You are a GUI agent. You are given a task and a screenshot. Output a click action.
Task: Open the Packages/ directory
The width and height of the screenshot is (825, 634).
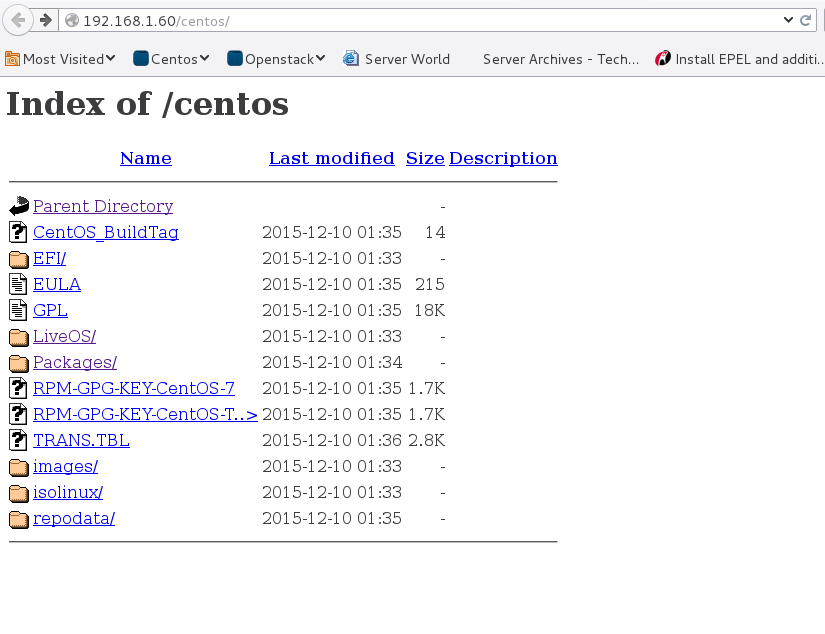coord(75,362)
